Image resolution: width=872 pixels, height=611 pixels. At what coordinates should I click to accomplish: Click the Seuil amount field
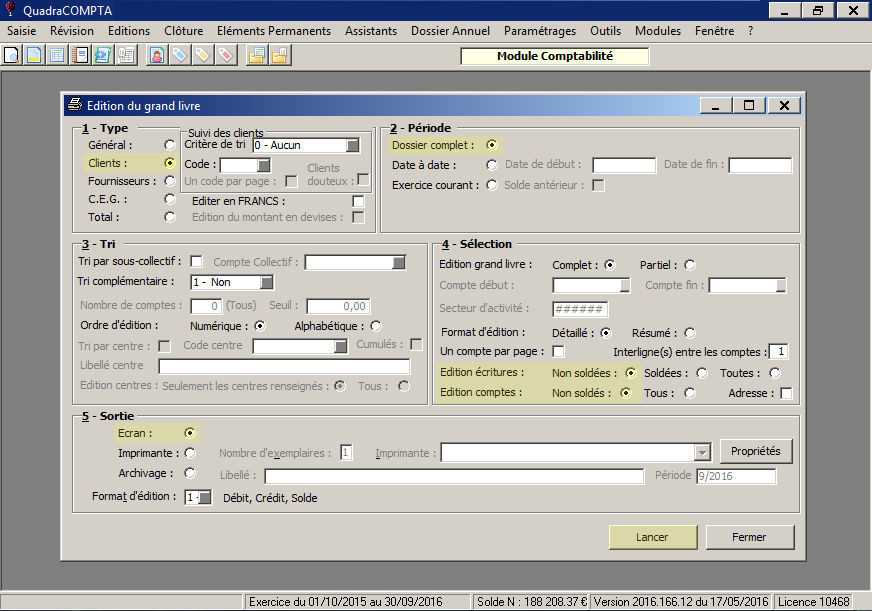coord(338,306)
